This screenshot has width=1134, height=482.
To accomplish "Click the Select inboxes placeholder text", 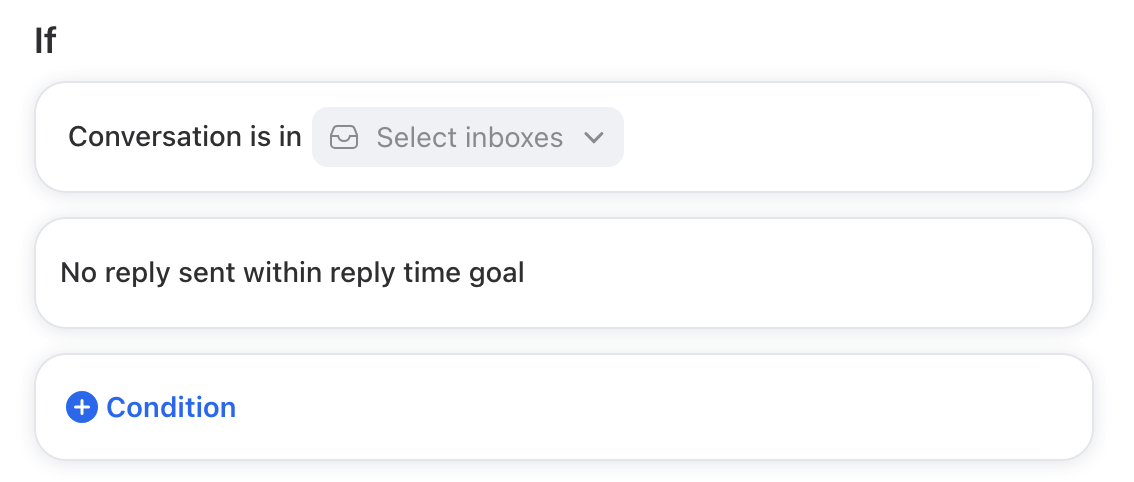I will (x=469, y=138).
